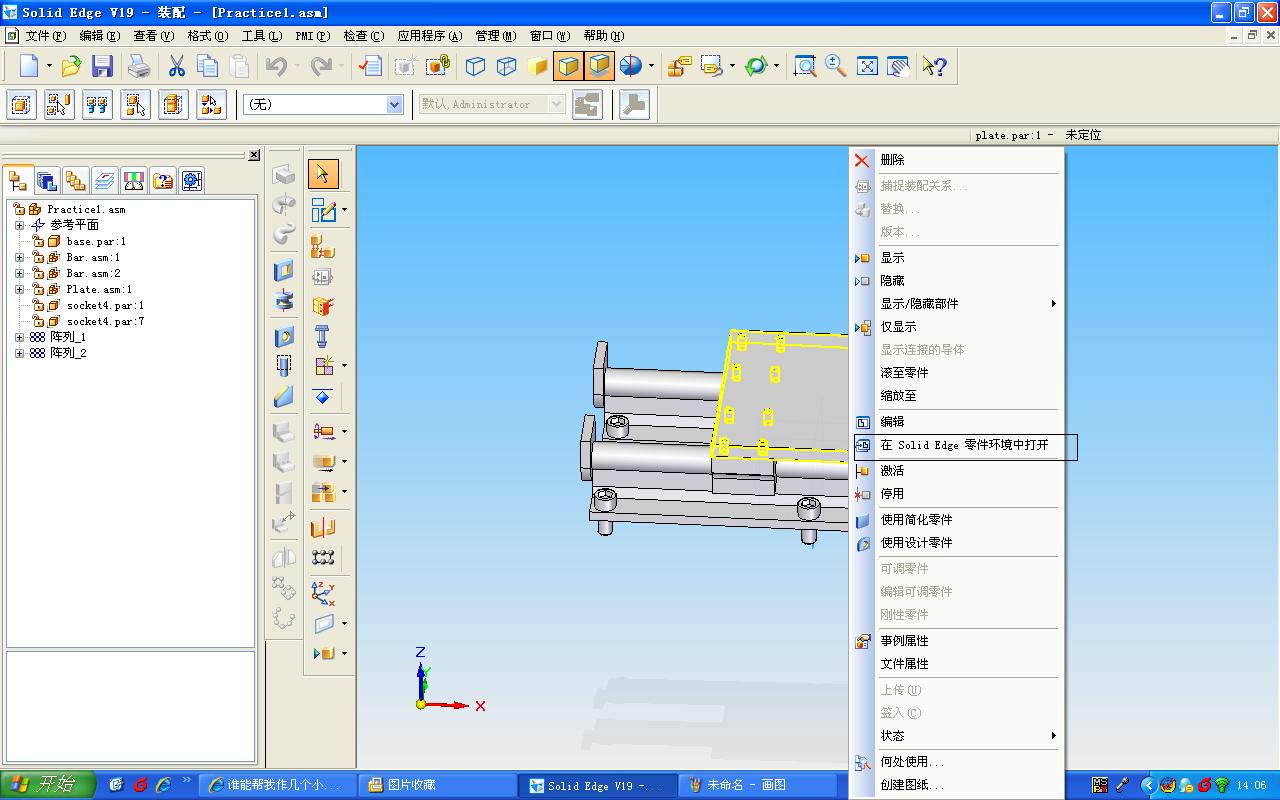The width and height of the screenshot is (1280, 800).
Task: Open the Parts Library tab icon in the side panel
Action: [47, 180]
